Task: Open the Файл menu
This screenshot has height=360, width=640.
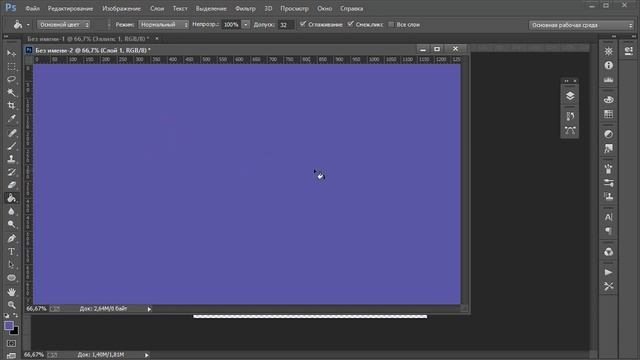Action: tap(32, 9)
